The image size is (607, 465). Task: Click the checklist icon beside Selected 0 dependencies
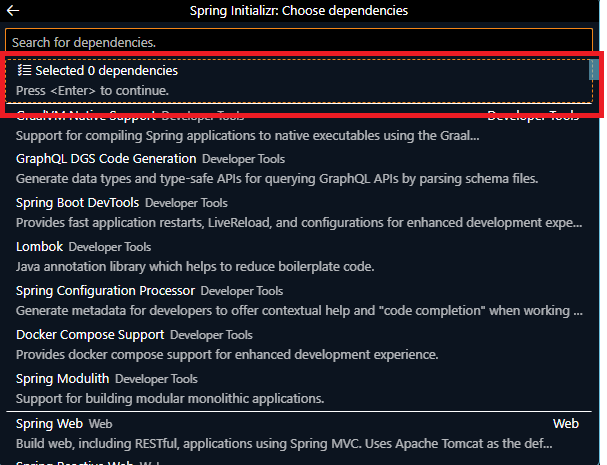[24, 71]
